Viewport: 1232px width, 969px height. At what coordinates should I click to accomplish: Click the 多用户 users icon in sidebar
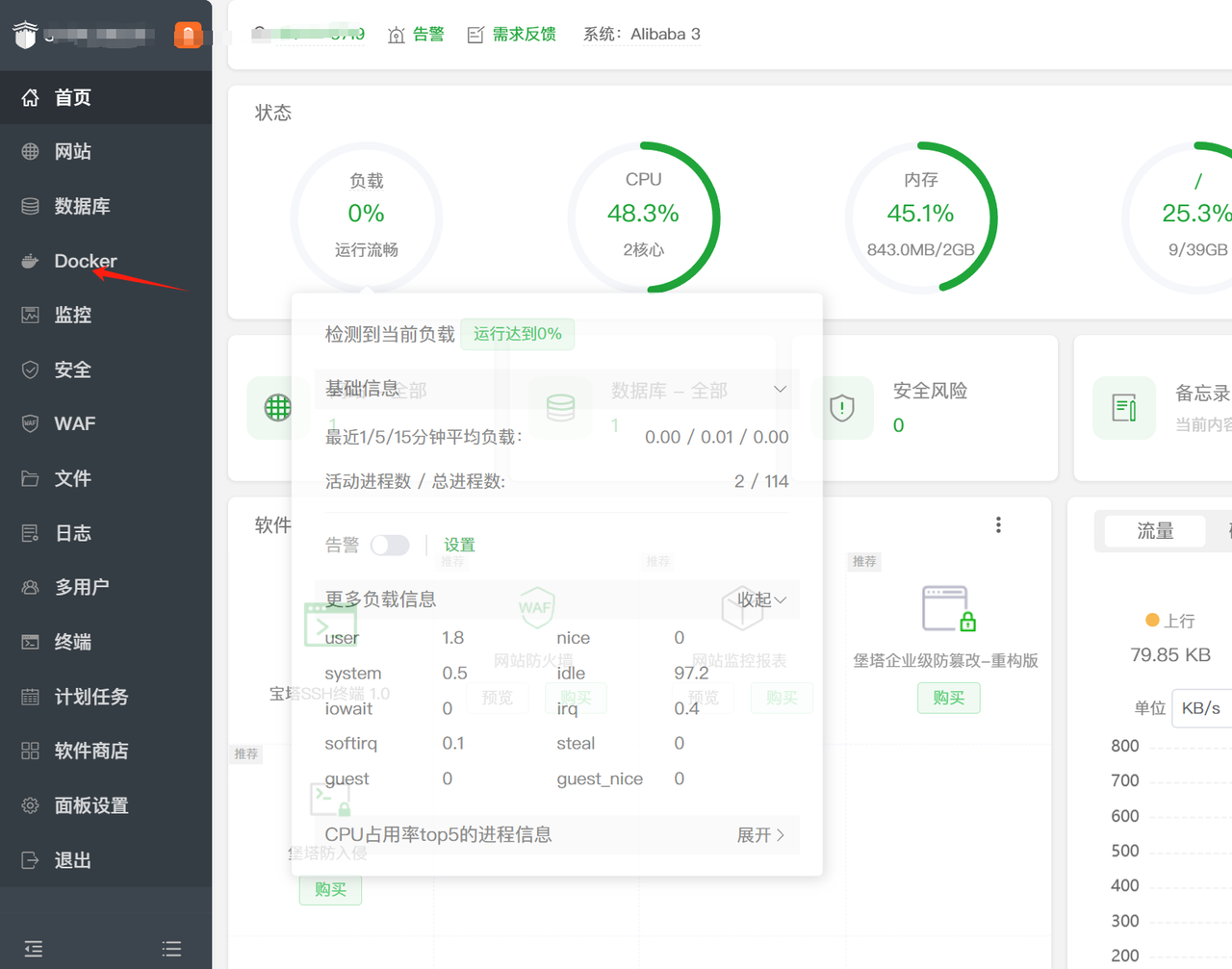coord(31,587)
